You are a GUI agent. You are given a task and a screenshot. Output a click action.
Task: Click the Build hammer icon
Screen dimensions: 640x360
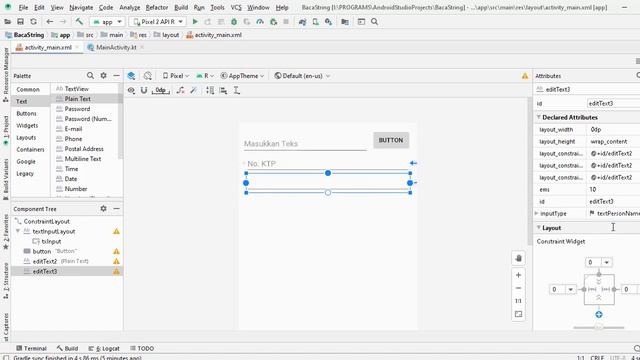pos(79,22)
